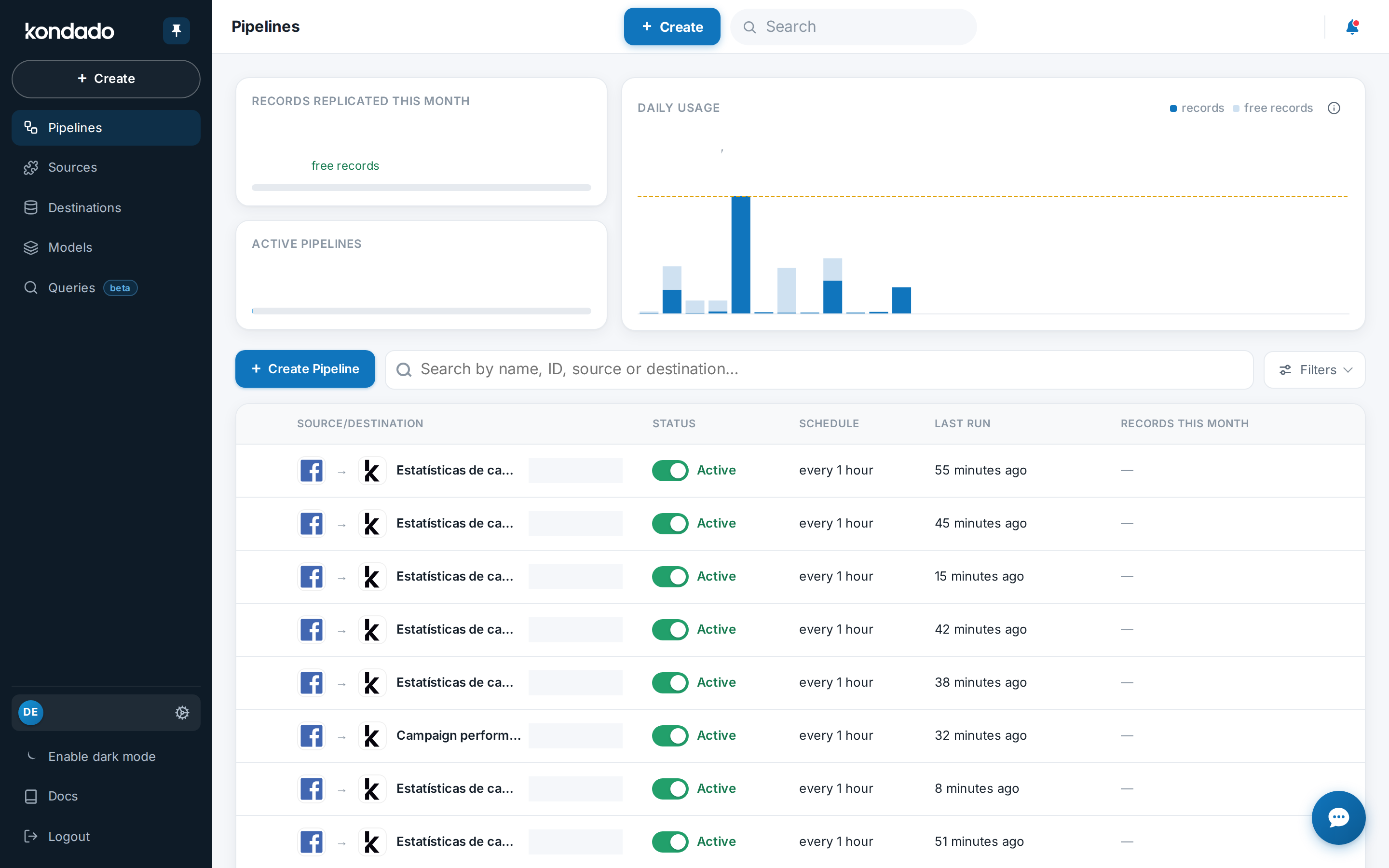The height and width of the screenshot is (868, 1389).
Task: Click Kondado icon in Campaign perform... row
Action: click(372, 735)
